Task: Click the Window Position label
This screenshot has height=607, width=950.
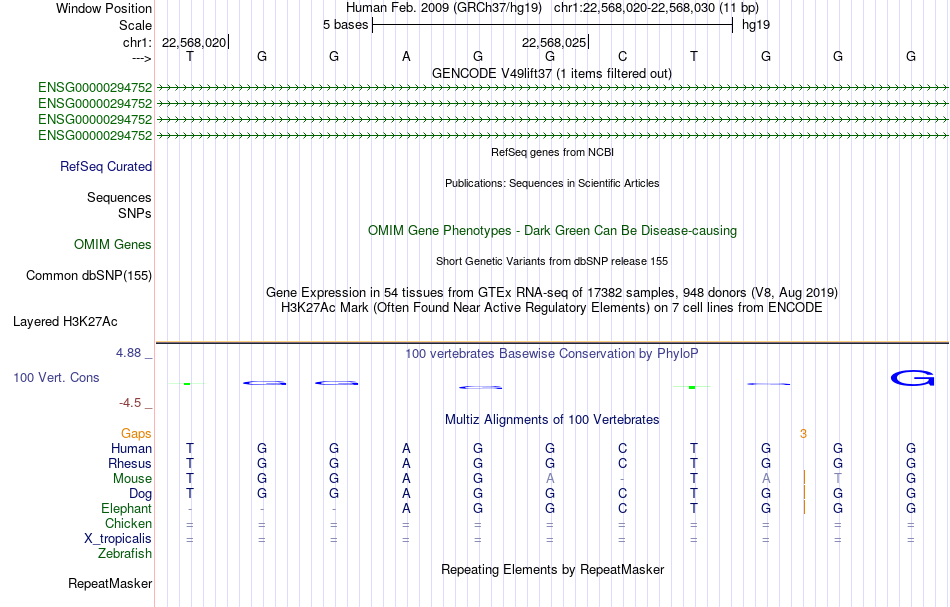Action: click(x=104, y=8)
